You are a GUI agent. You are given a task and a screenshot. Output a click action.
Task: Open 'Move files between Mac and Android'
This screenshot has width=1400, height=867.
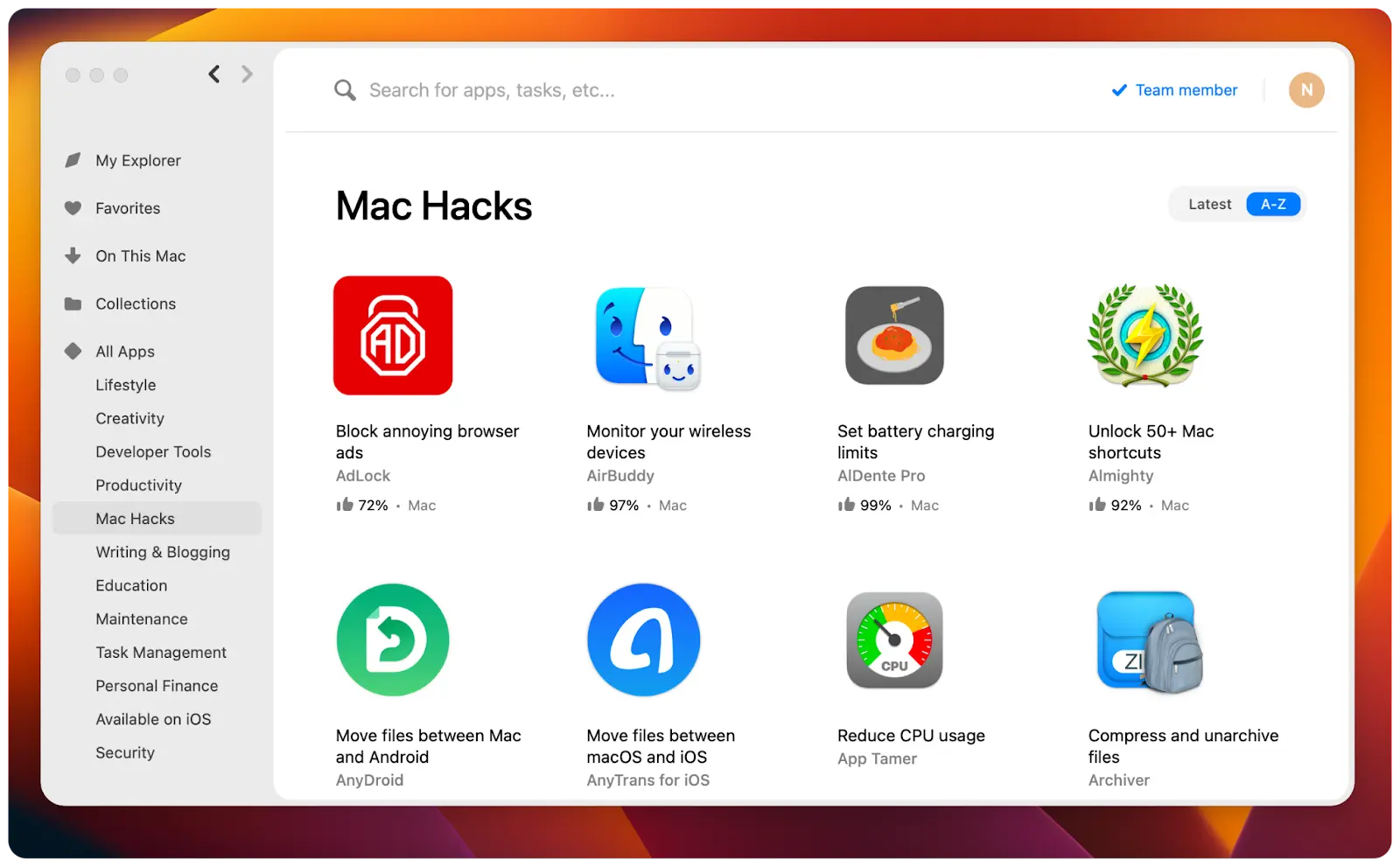pos(428,746)
